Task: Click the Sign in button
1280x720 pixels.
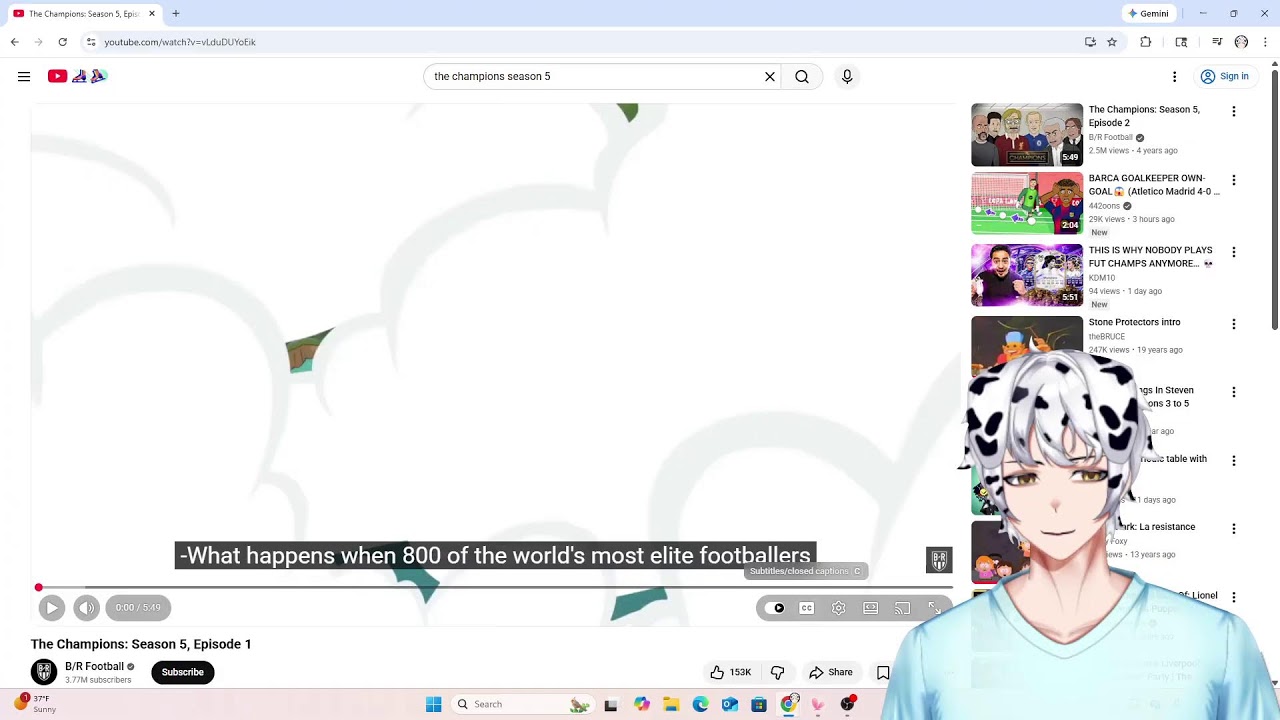Action: click(x=1225, y=76)
